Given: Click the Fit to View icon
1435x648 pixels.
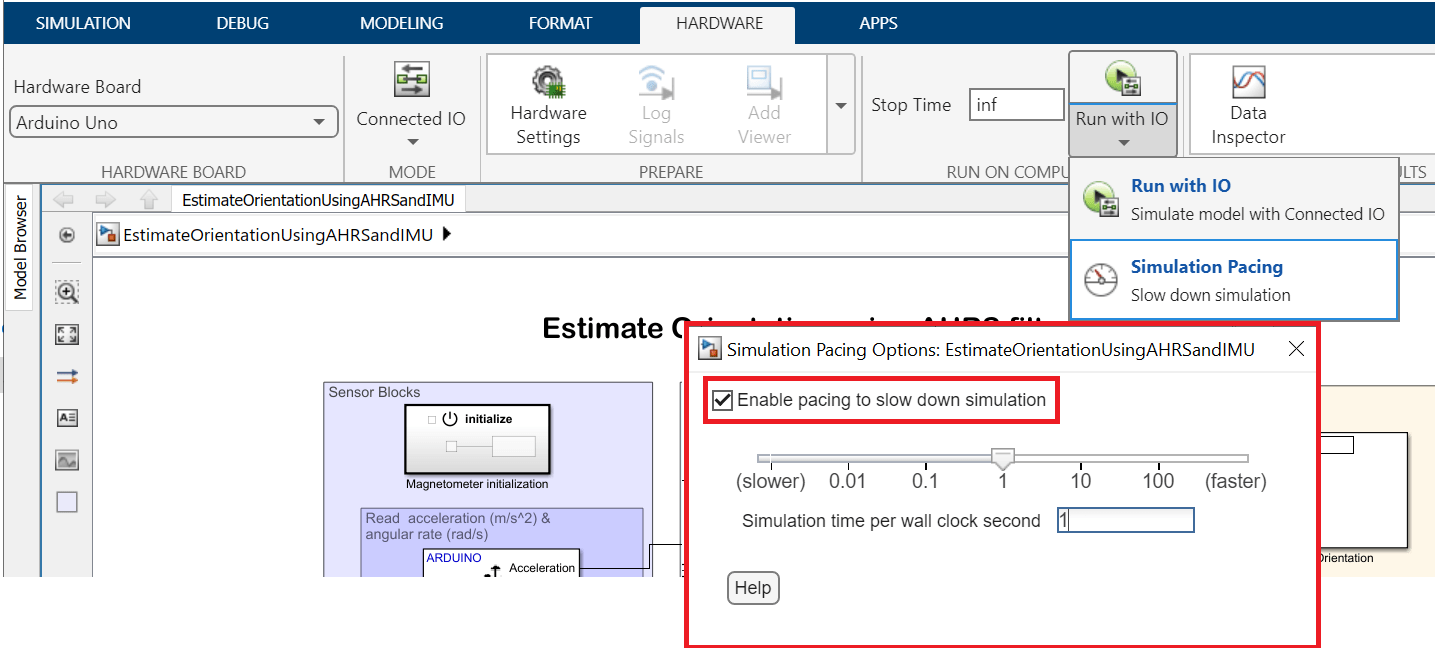Looking at the screenshot, I should [67, 335].
